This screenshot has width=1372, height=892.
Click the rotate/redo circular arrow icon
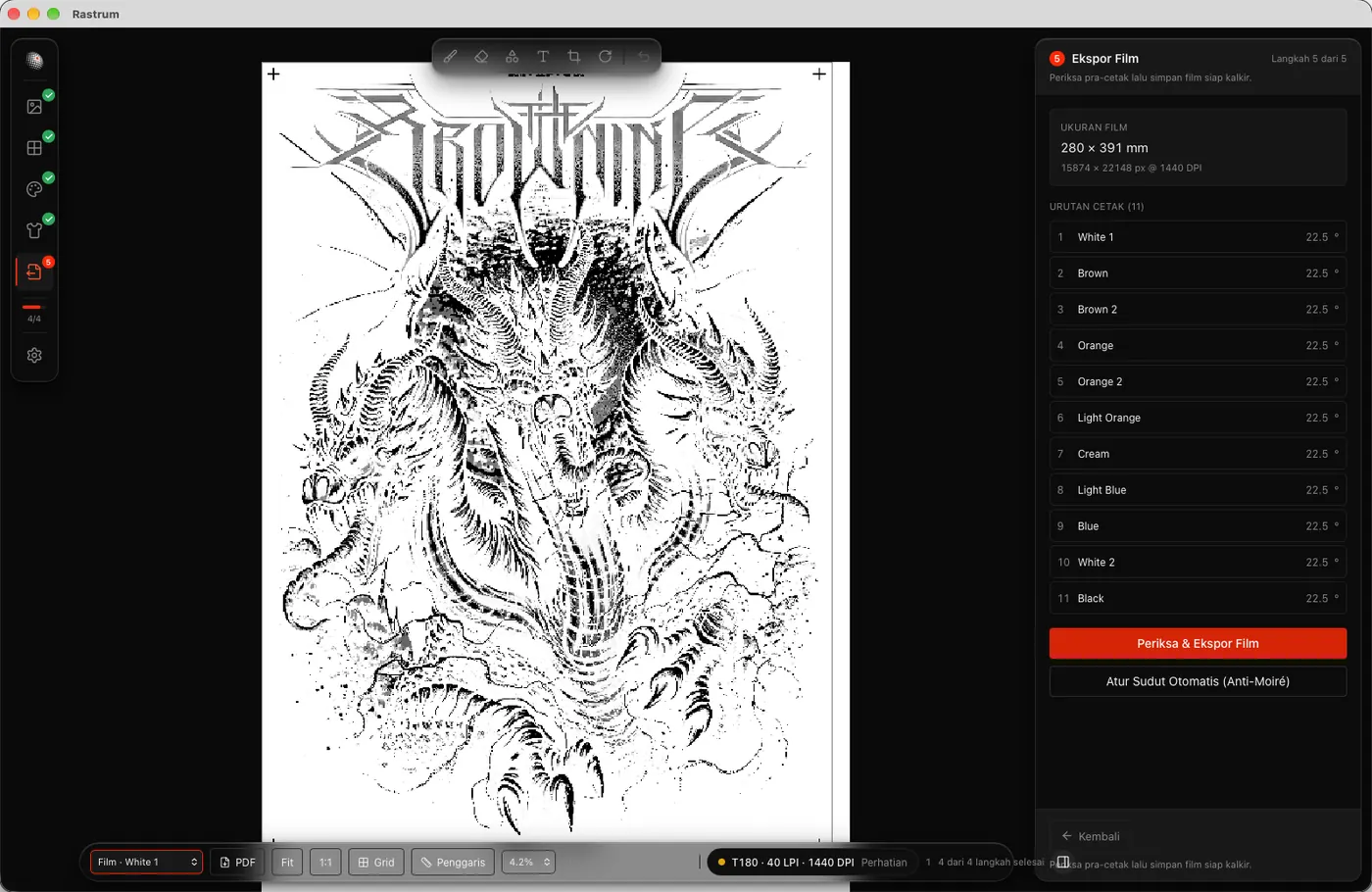(606, 57)
